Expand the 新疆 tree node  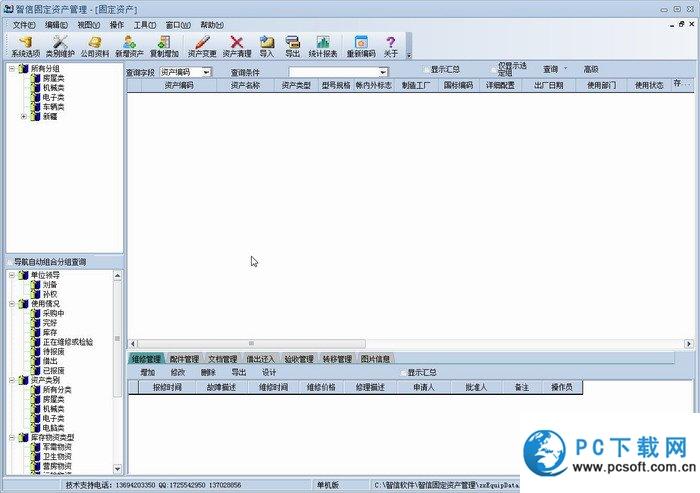click(24, 117)
